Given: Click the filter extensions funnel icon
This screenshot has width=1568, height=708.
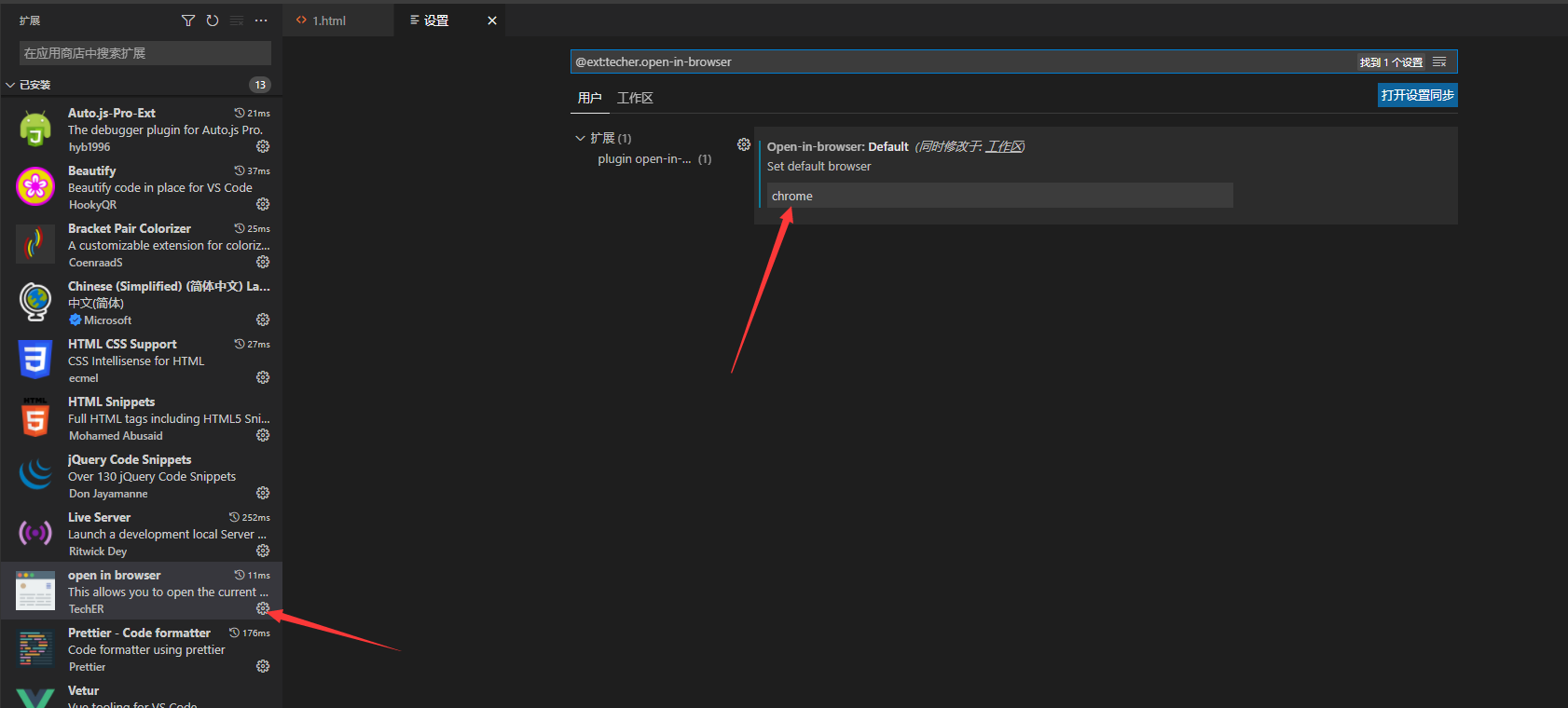Looking at the screenshot, I should (x=188, y=20).
